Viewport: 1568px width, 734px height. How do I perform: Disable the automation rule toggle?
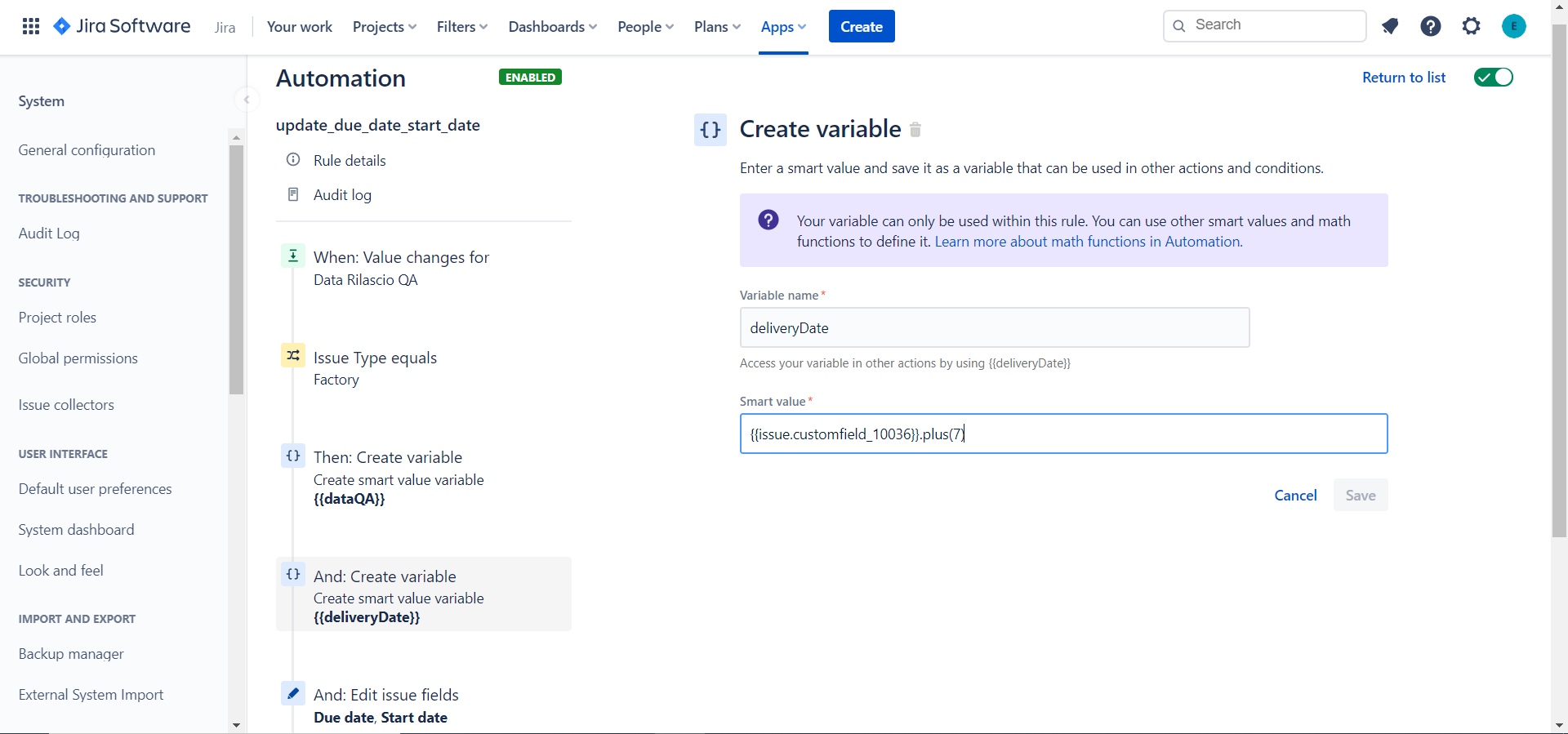[1494, 78]
